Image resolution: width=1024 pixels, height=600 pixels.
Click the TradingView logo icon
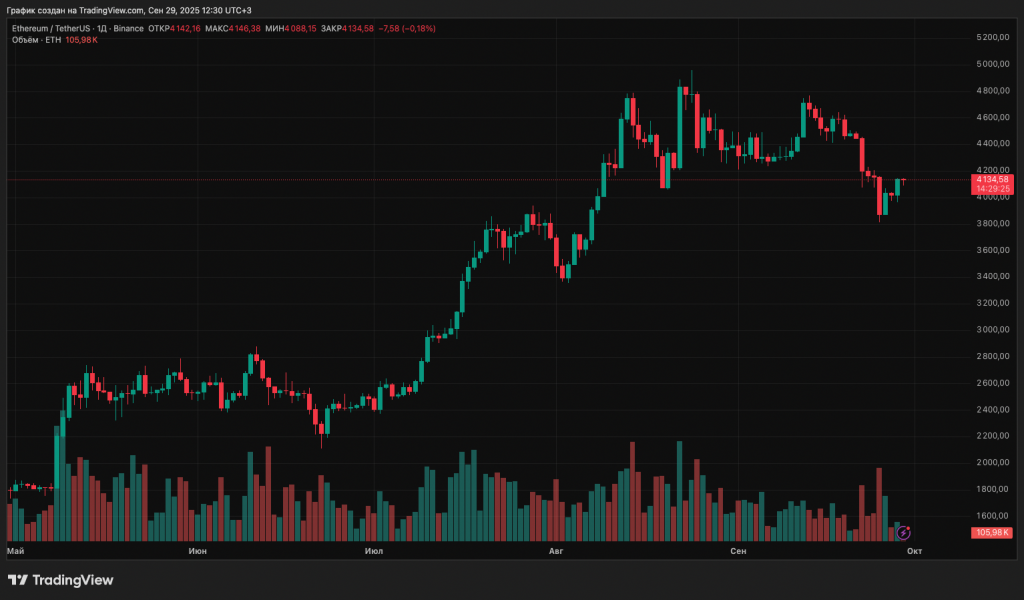pos(18,580)
